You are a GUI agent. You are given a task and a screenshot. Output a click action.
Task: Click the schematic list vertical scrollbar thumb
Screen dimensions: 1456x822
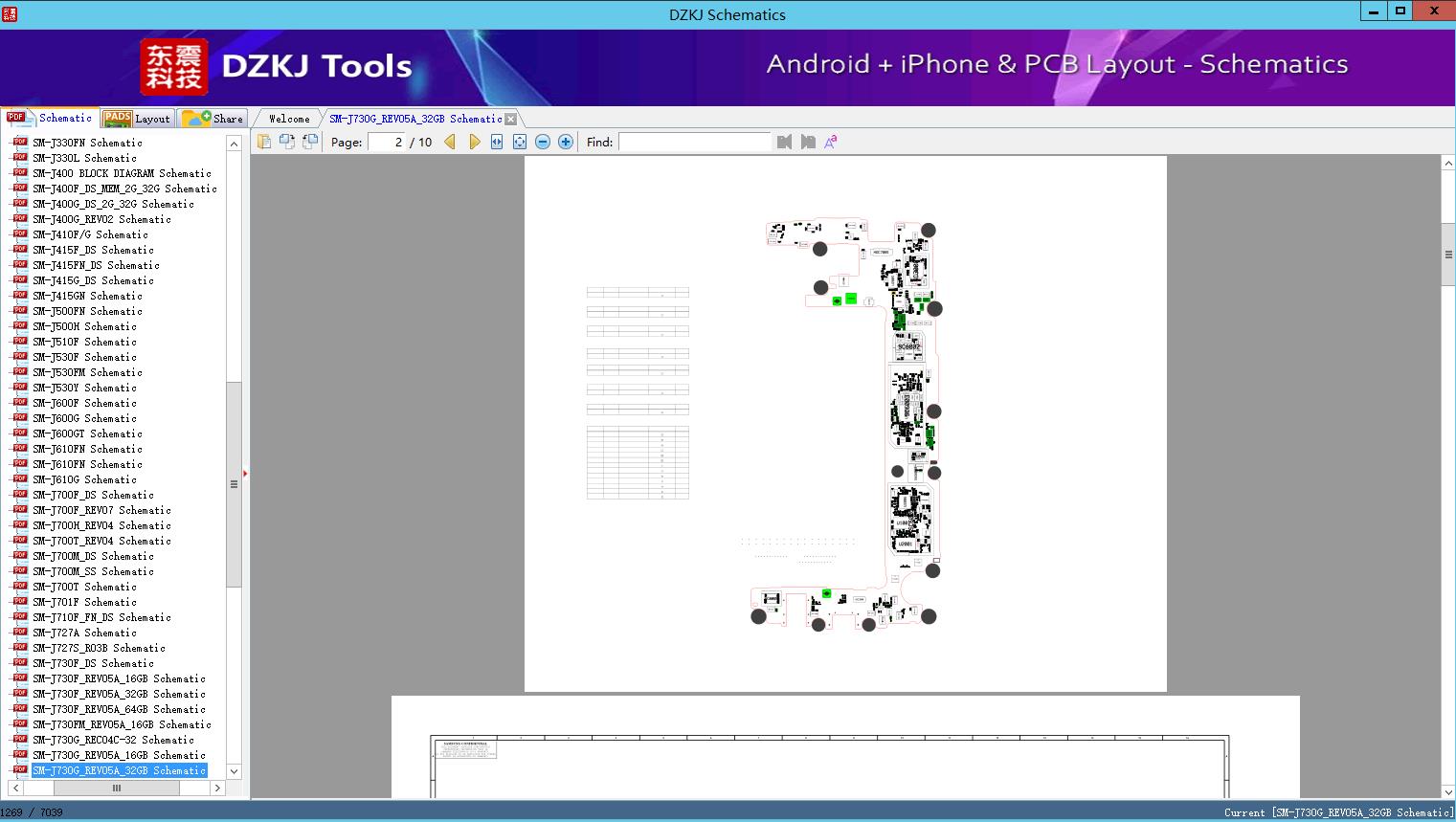click(x=234, y=484)
